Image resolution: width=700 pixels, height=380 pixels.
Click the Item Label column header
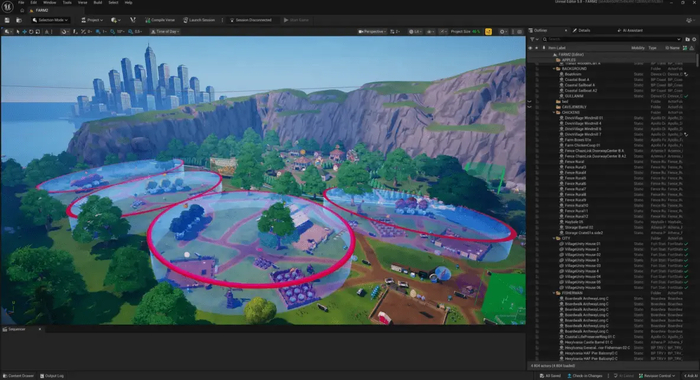pos(557,48)
